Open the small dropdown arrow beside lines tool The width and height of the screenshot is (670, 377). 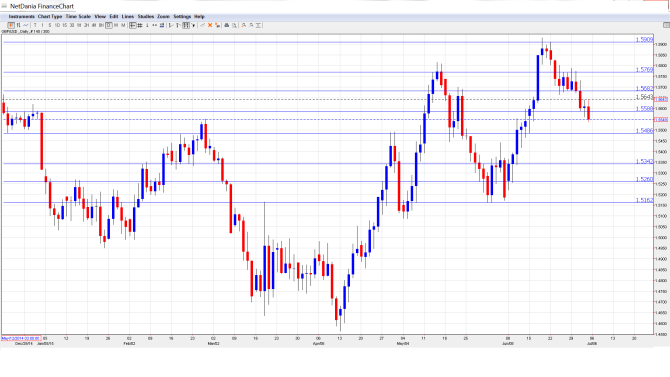click(x=193, y=26)
